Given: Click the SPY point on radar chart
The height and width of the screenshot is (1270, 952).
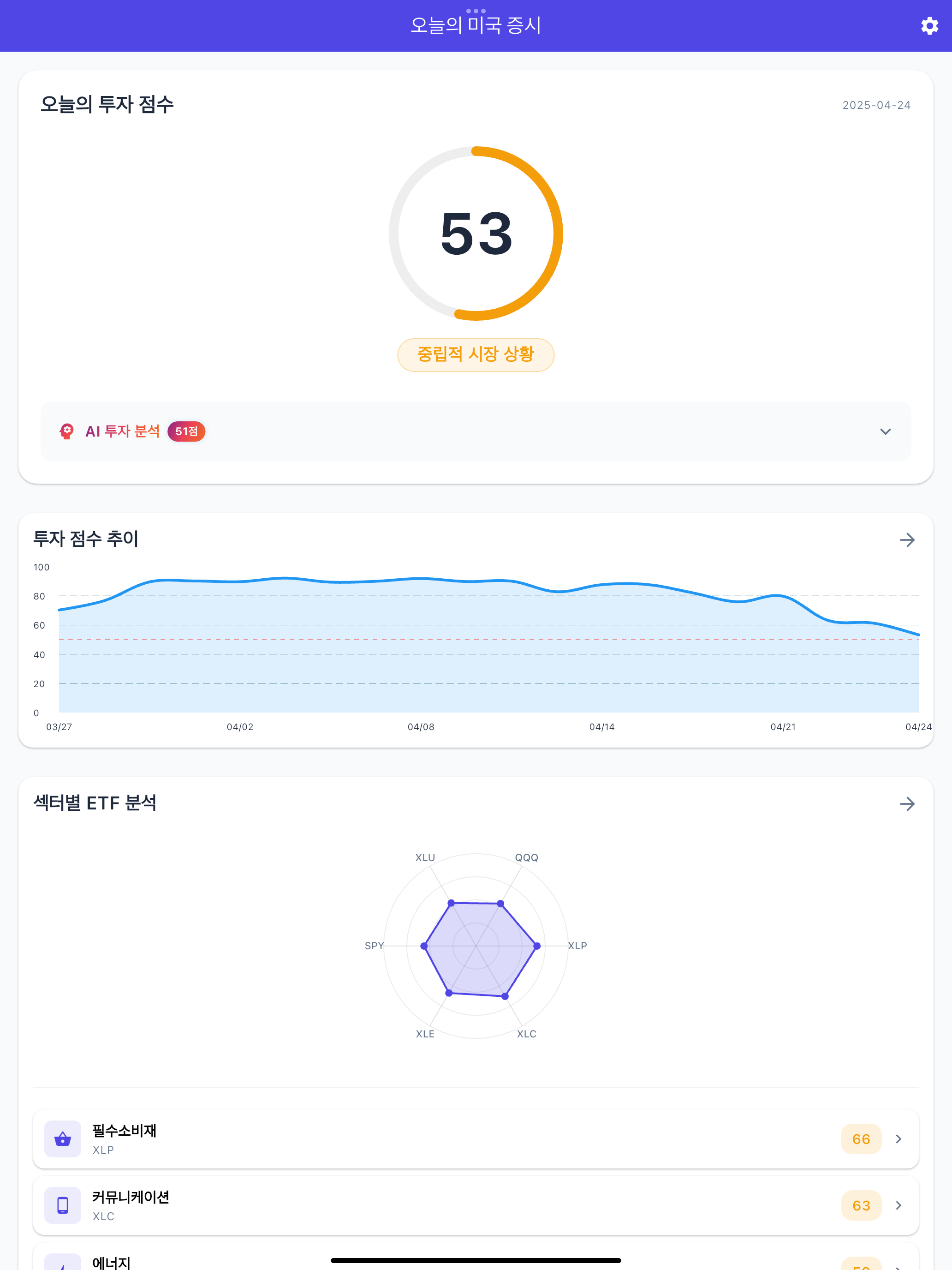Looking at the screenshot, I should pyautogui.click(x=424, y=946).
